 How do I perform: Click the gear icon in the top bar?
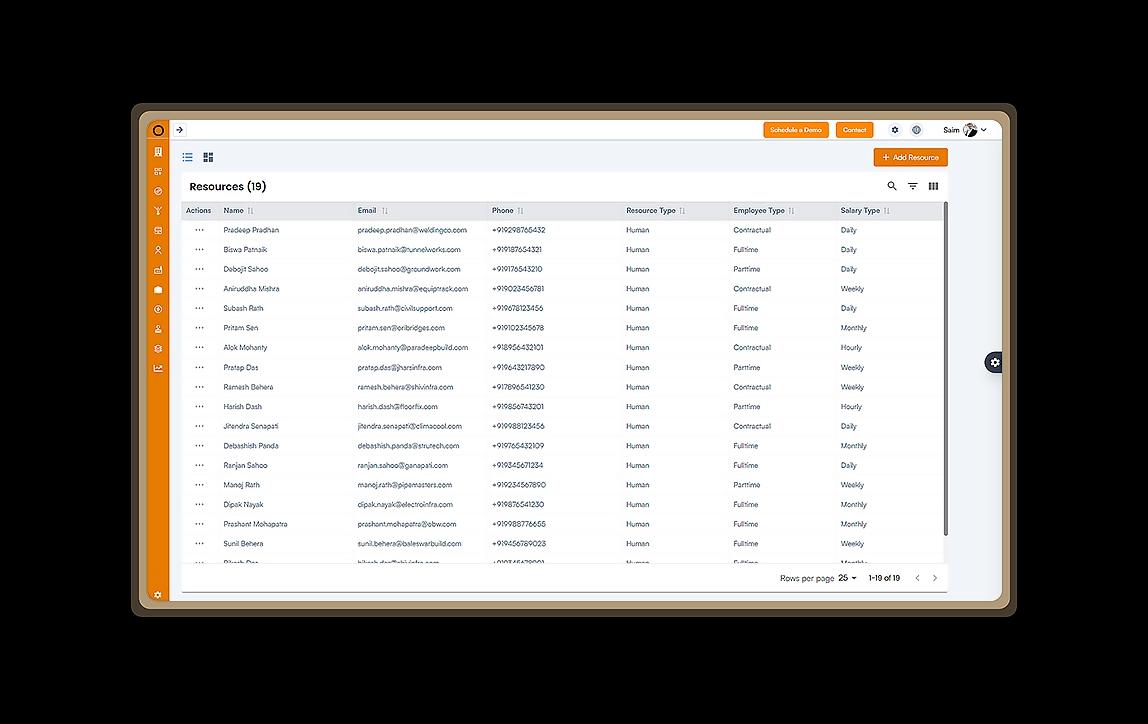coord(895,130)
